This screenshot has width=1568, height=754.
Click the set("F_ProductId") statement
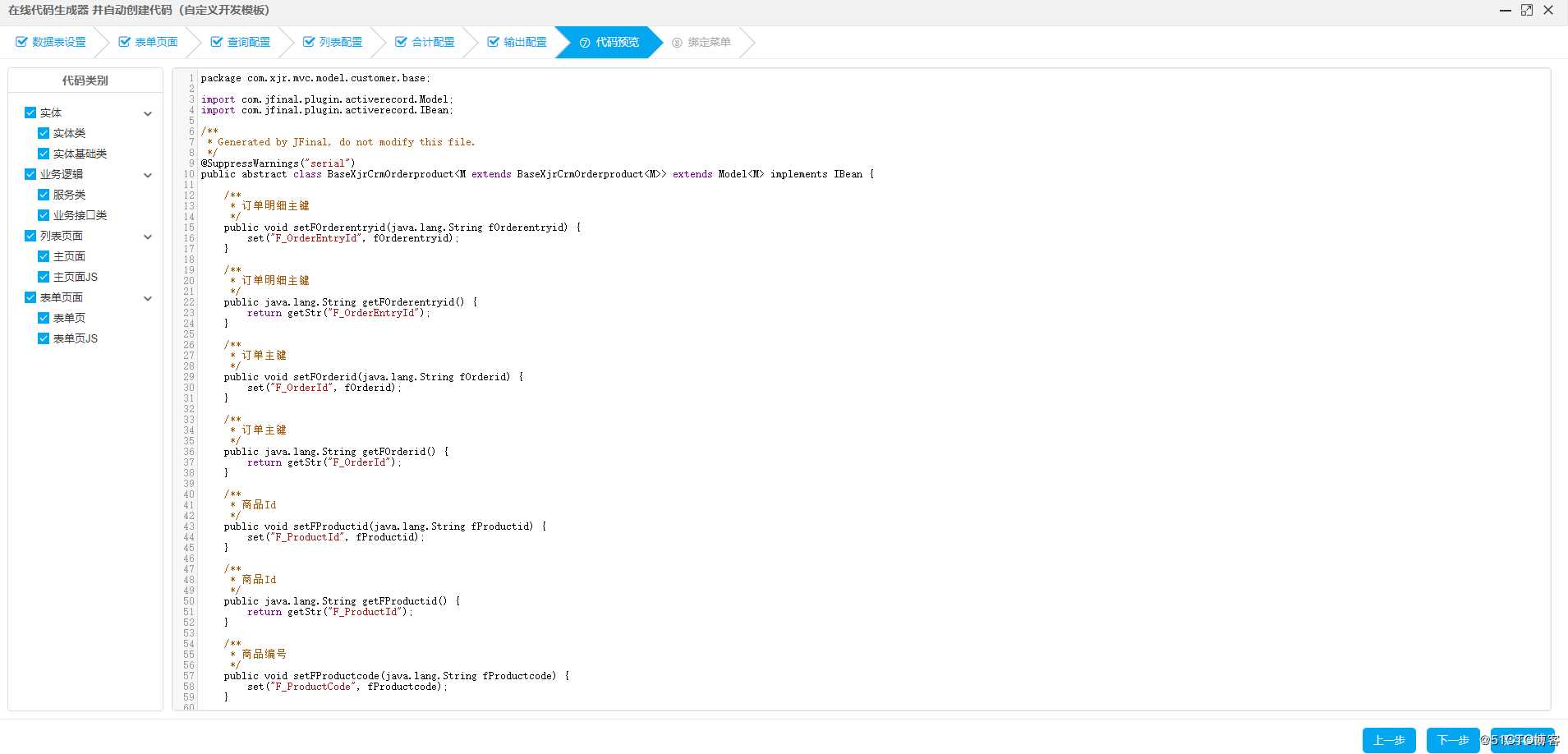pyautogui.click(x=336, y=537)
